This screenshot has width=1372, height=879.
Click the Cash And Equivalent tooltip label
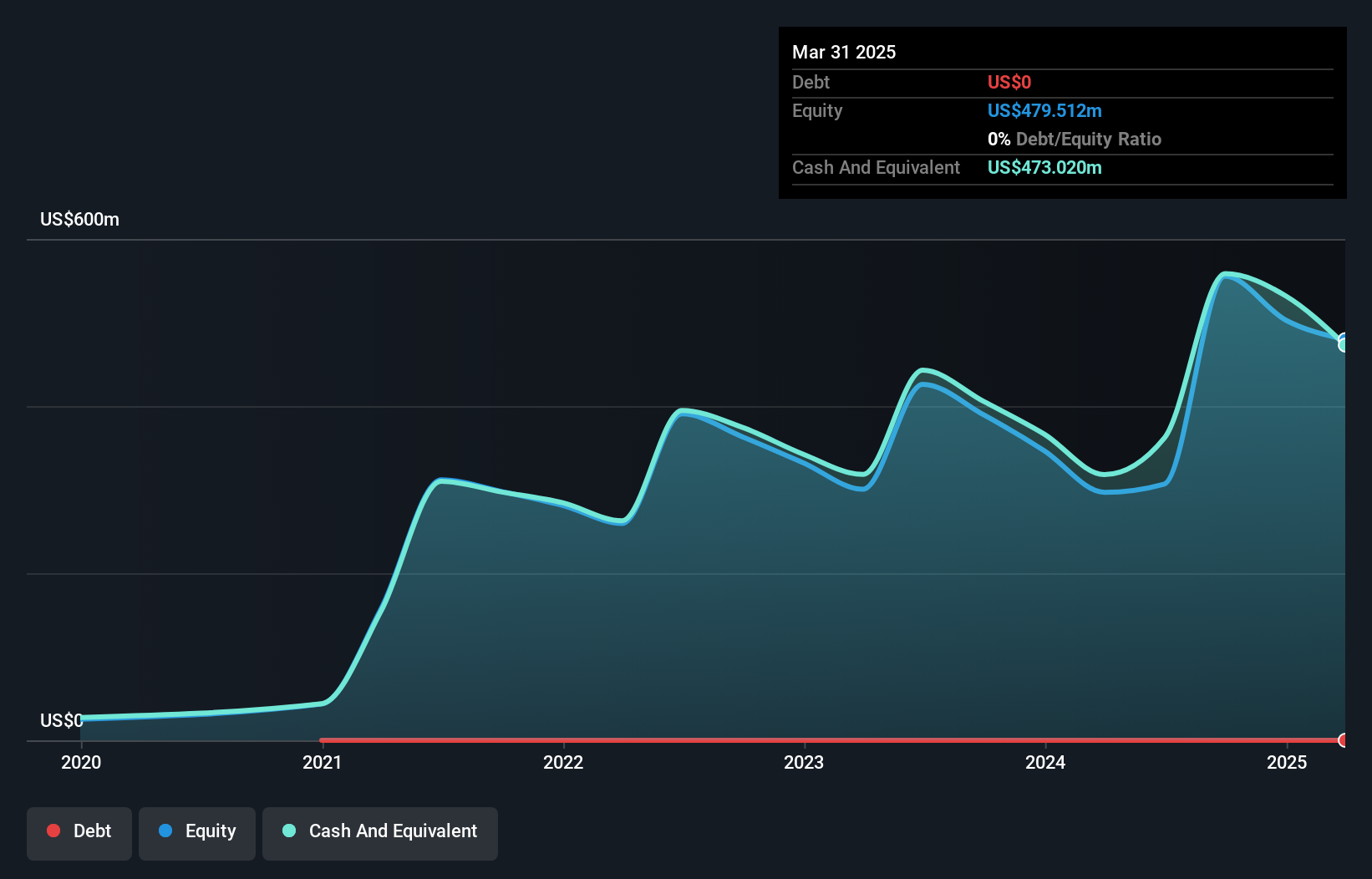[x=877, y=167]
